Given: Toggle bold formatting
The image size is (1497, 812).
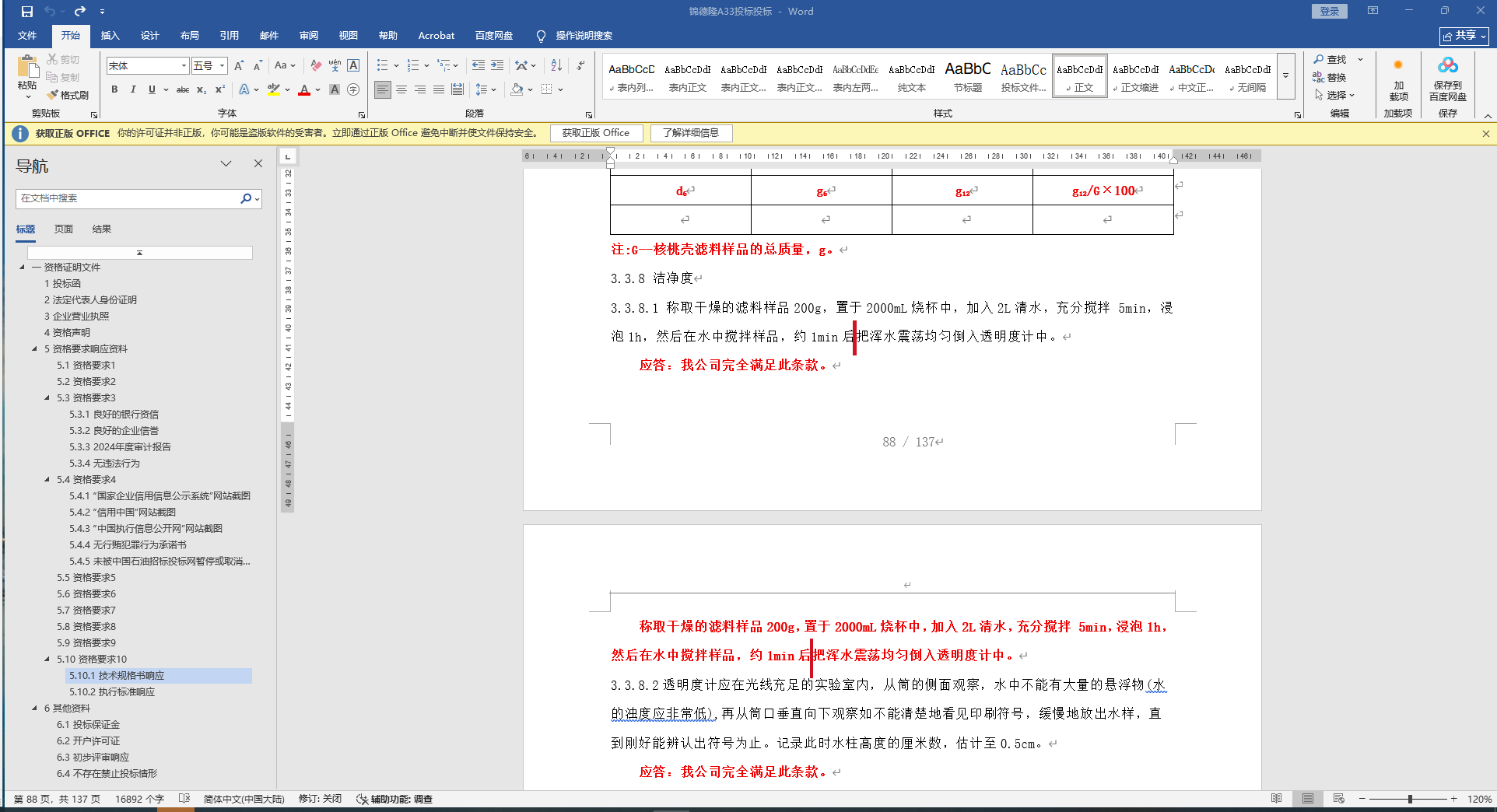Looking at the screenshot, I should (114, 89).
